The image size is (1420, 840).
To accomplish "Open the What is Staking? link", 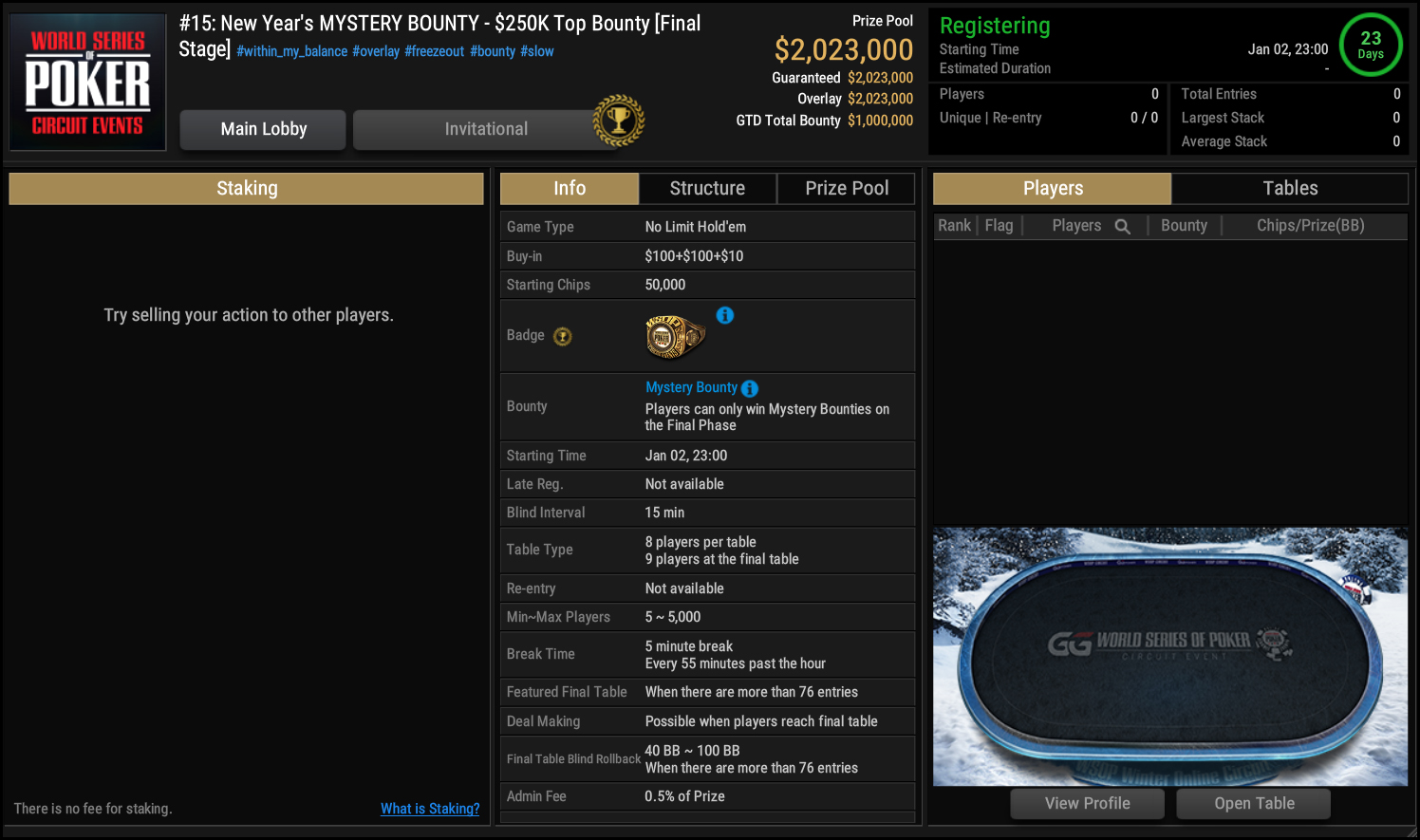I will [430, 809].
